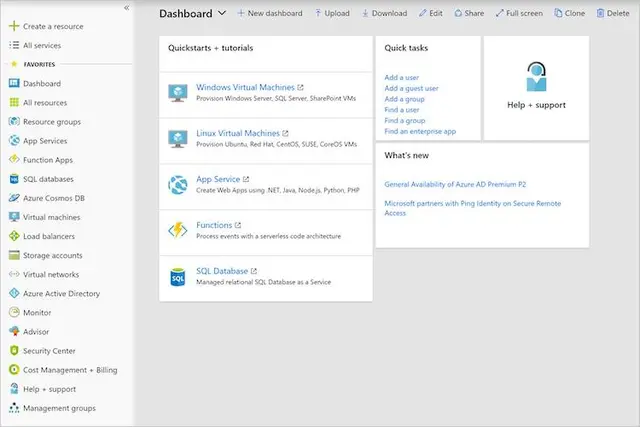Viewport: 640px width, 427px height.
Task: Open the Advisor icon
Action: click(x=14, y=331)
